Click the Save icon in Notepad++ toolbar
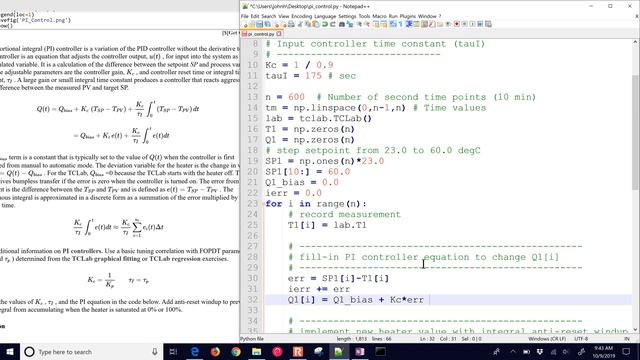Viewport: 640px width, 360px height. 260,24
